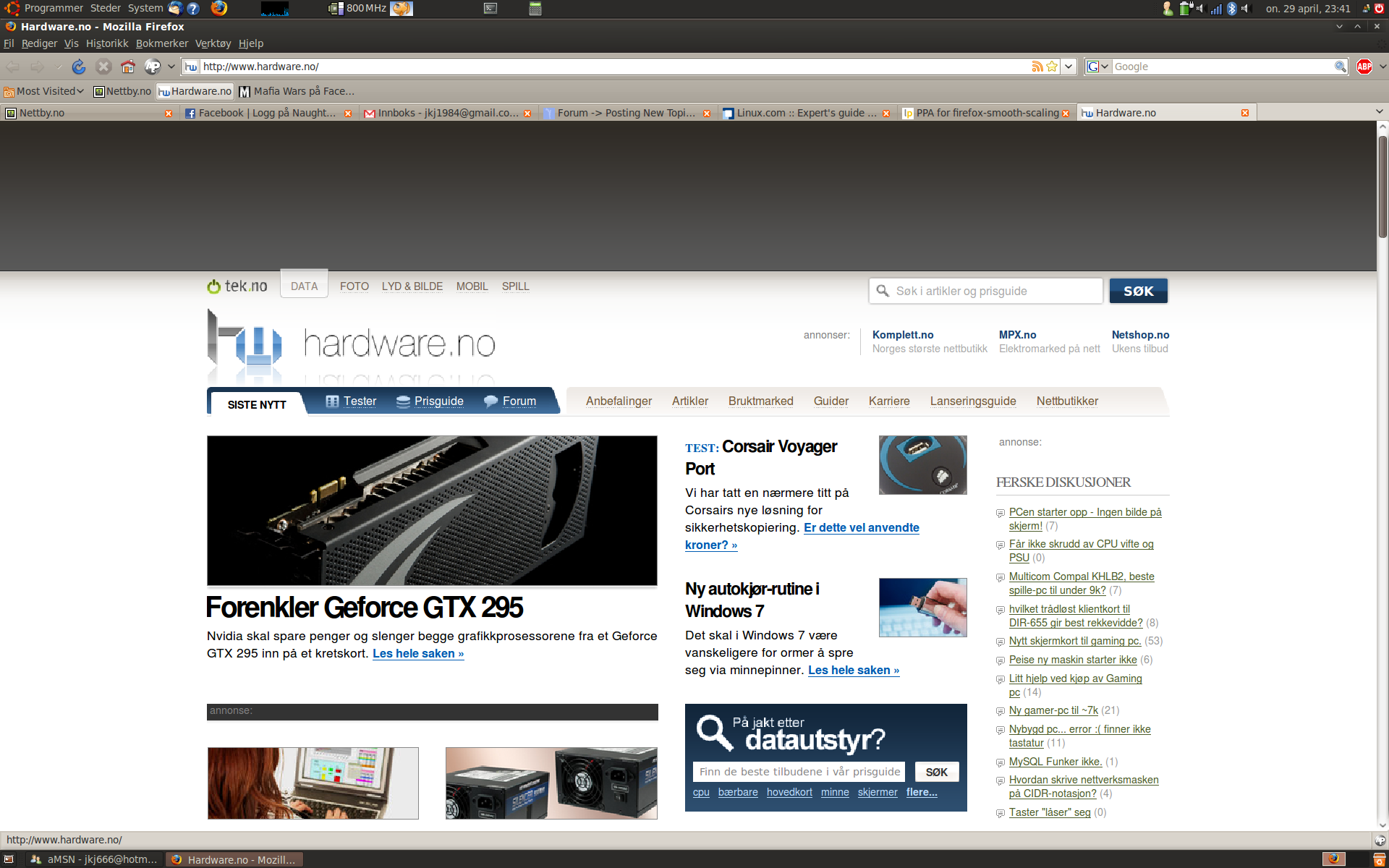Click the battery status icon
The height and width of the screenshot is (868, 1389).
click(x=1186, y=9)
